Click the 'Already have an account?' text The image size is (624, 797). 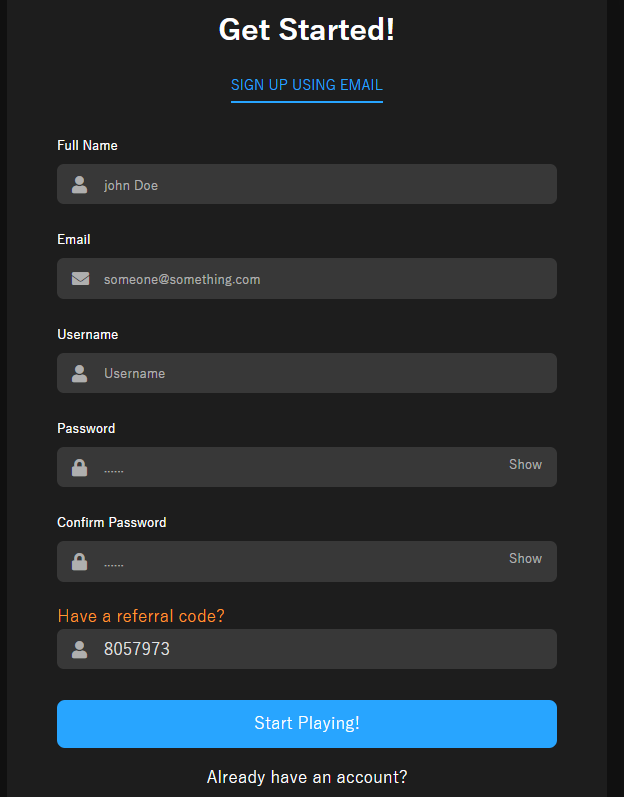click(307, 777)
